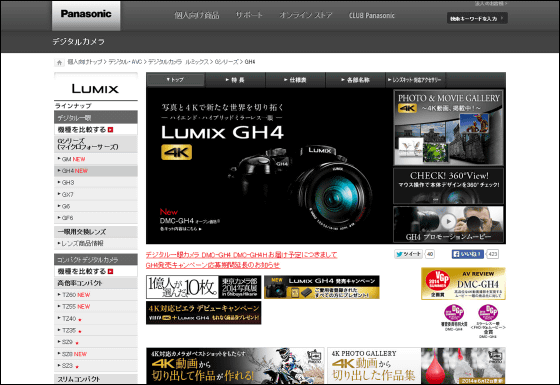Select the トップ product tab
The width and height of the screenshot is (560, 385).
[x=176, y=80]
